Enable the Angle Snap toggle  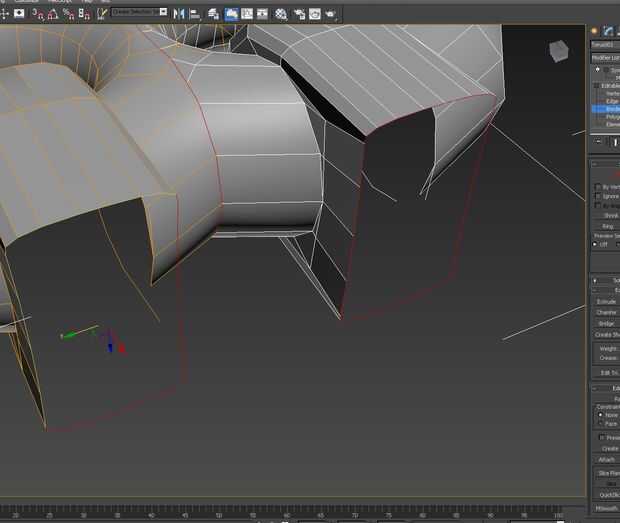pyautogui.click(x=53, y=14)
